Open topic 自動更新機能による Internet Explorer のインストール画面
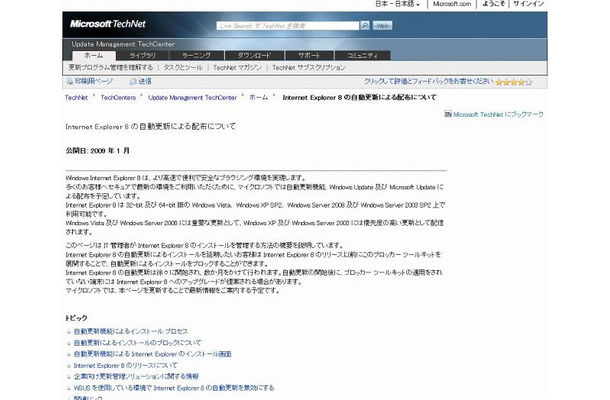The image size is (610, 400). [152, 354]
